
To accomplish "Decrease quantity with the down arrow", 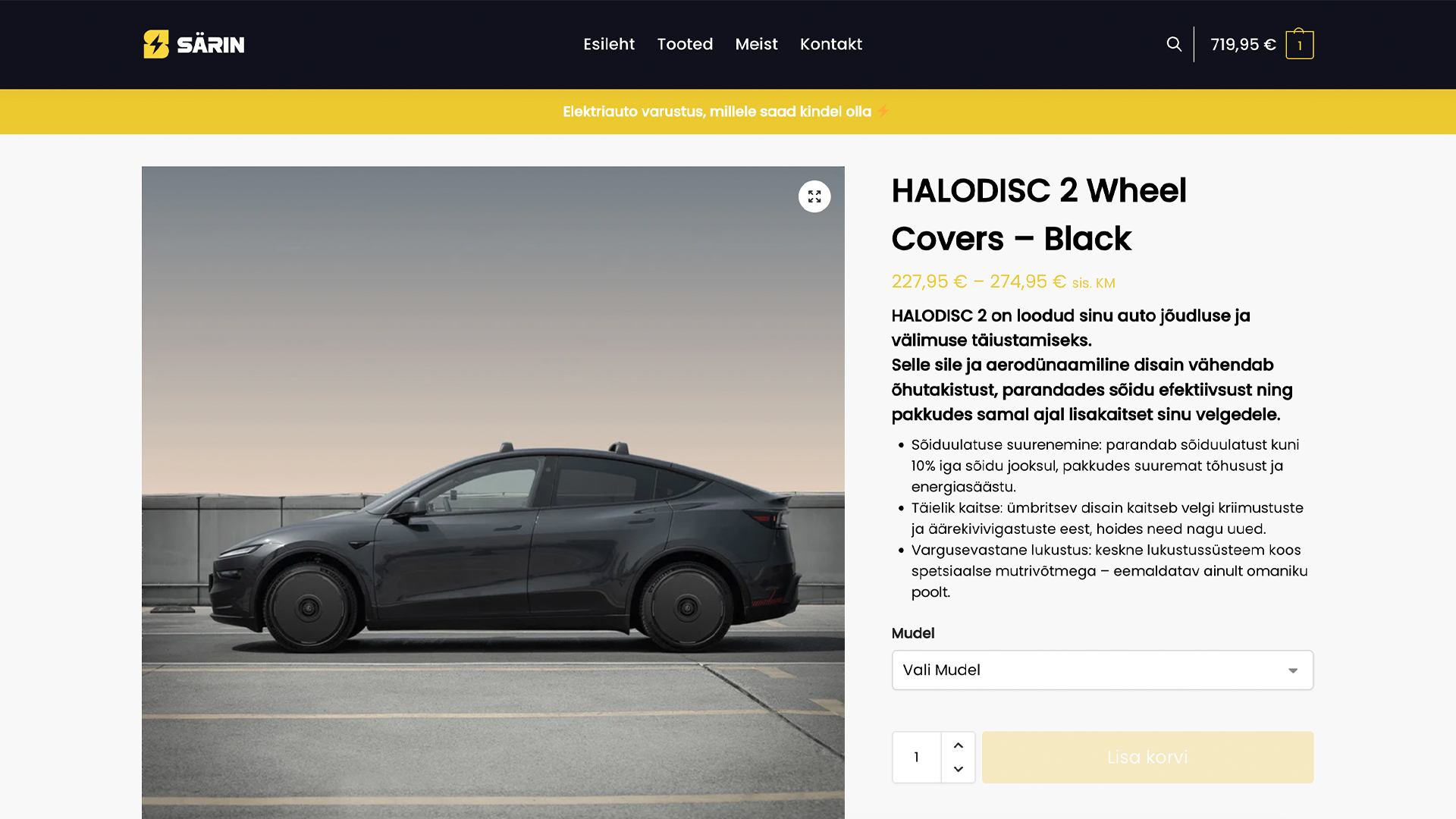I will [x=959, y=769].
